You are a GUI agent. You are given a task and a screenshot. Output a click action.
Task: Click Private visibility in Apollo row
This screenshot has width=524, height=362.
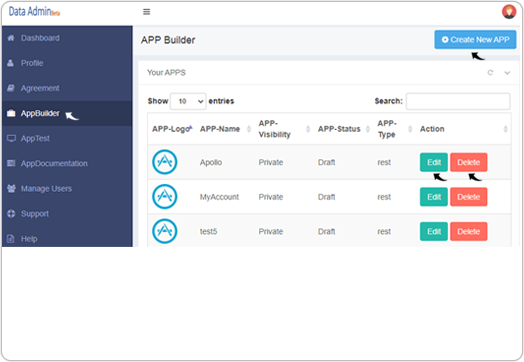click(x=271, y=162)
